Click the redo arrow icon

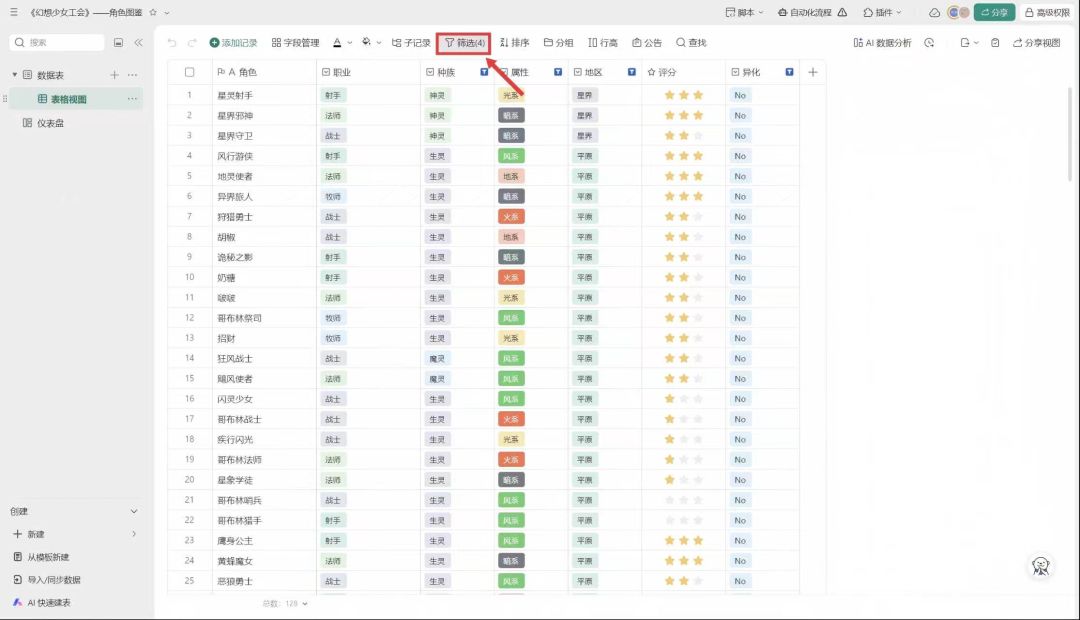192,43
